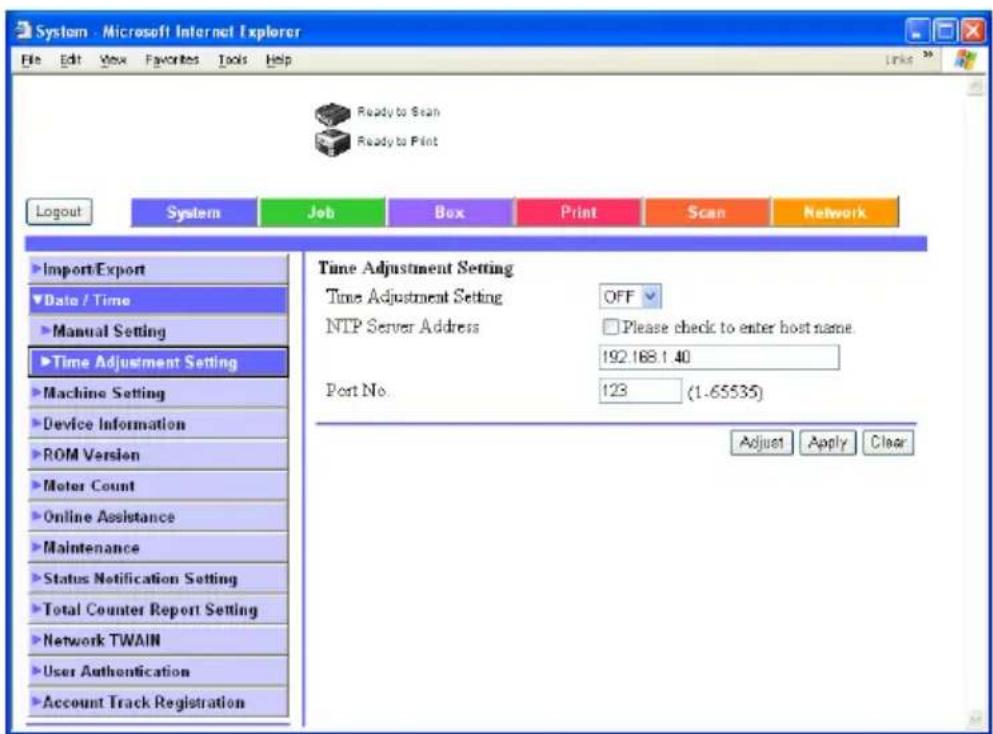This screenshot has height=734, width=993.
Task: Click the Ready to Scan scanner icon
Action: [332, 114]
